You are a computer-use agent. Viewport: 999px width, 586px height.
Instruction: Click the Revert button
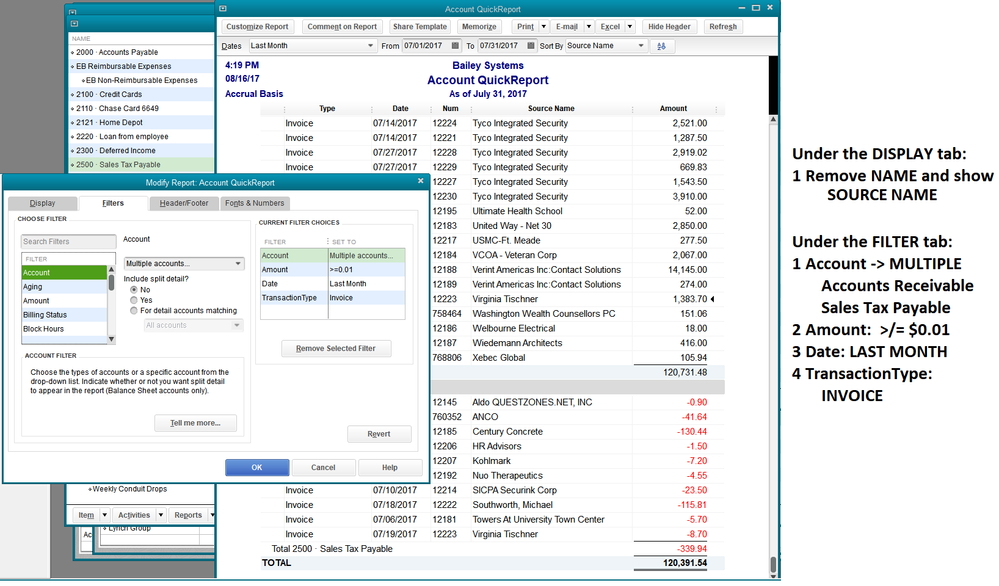point(378,434)
